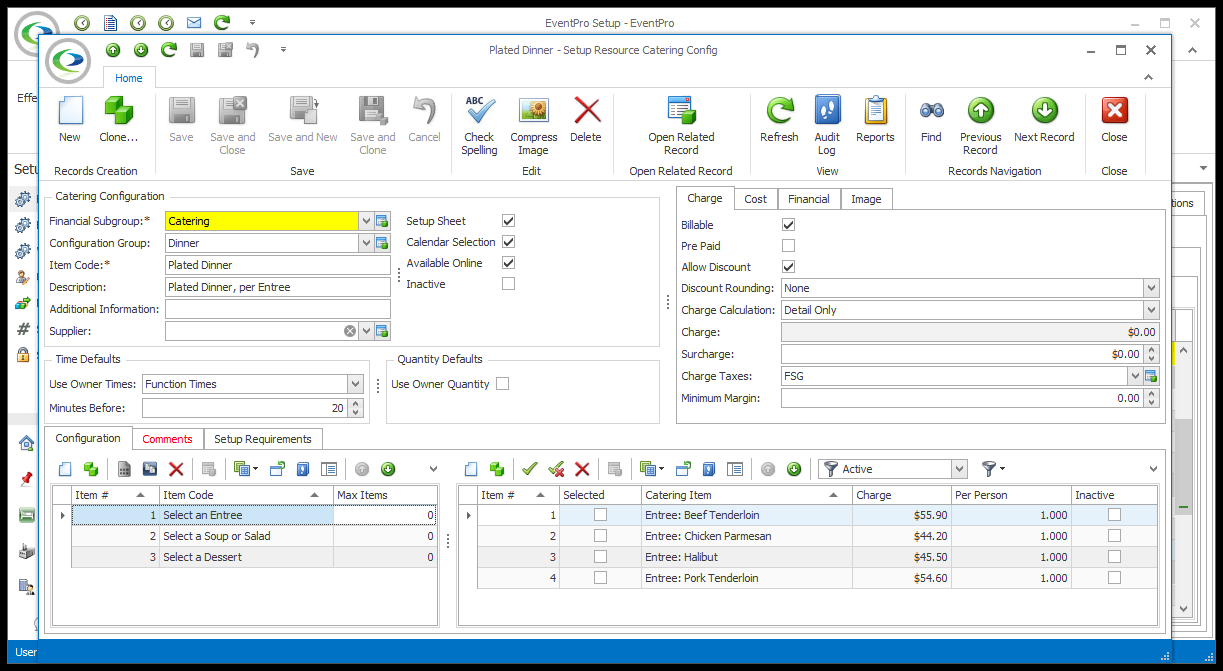Run Check Spelling from the ribbon
1223x671 pixels.
click(x=479, y=110)
